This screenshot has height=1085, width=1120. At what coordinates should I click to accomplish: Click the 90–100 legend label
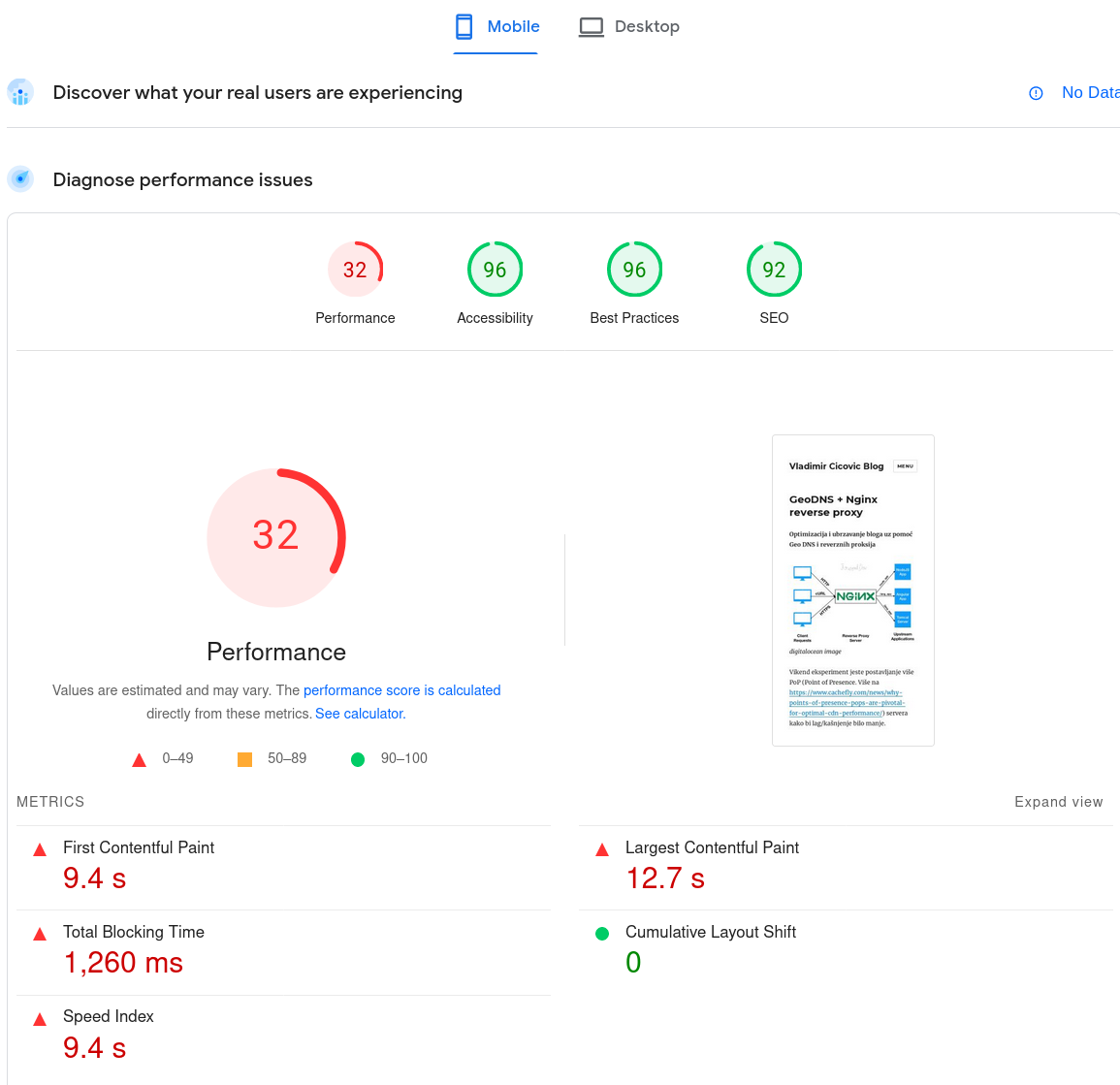click(x=404, y=758)
